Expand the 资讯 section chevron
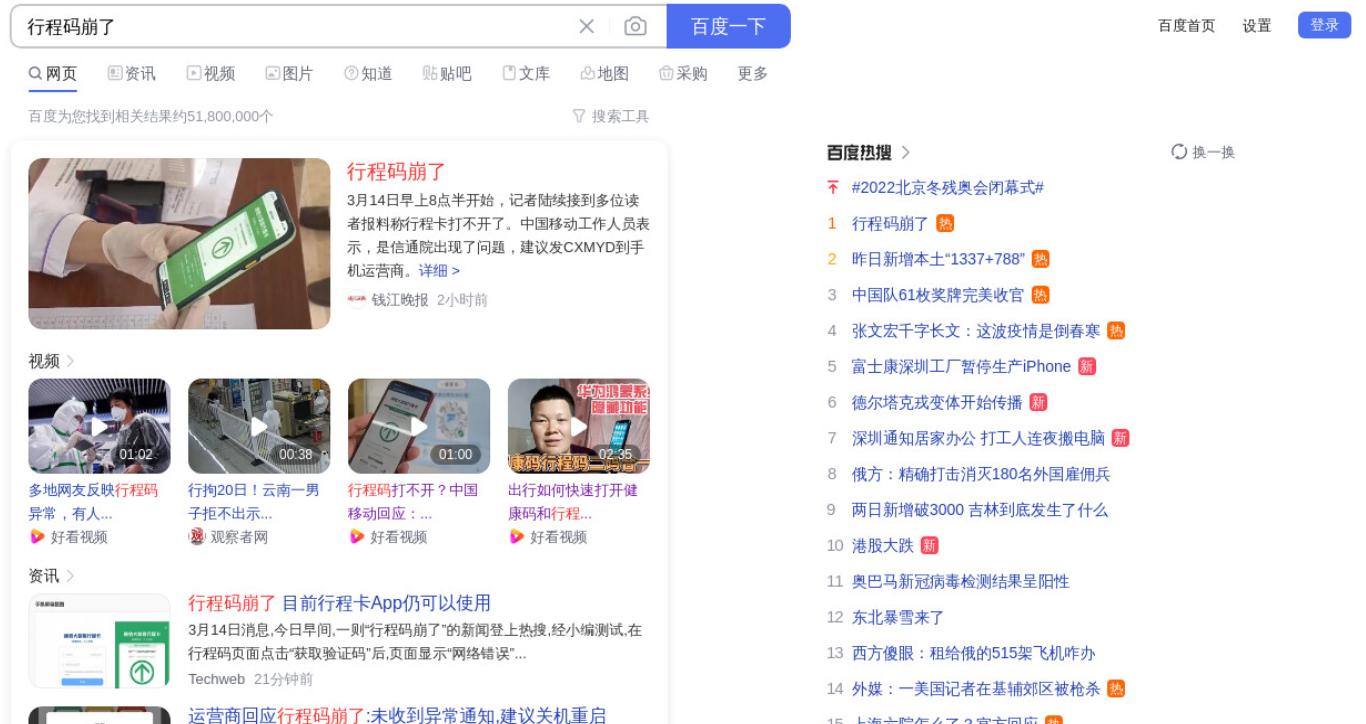Viewport: 1366px width, 724px height. click(71, 576)
